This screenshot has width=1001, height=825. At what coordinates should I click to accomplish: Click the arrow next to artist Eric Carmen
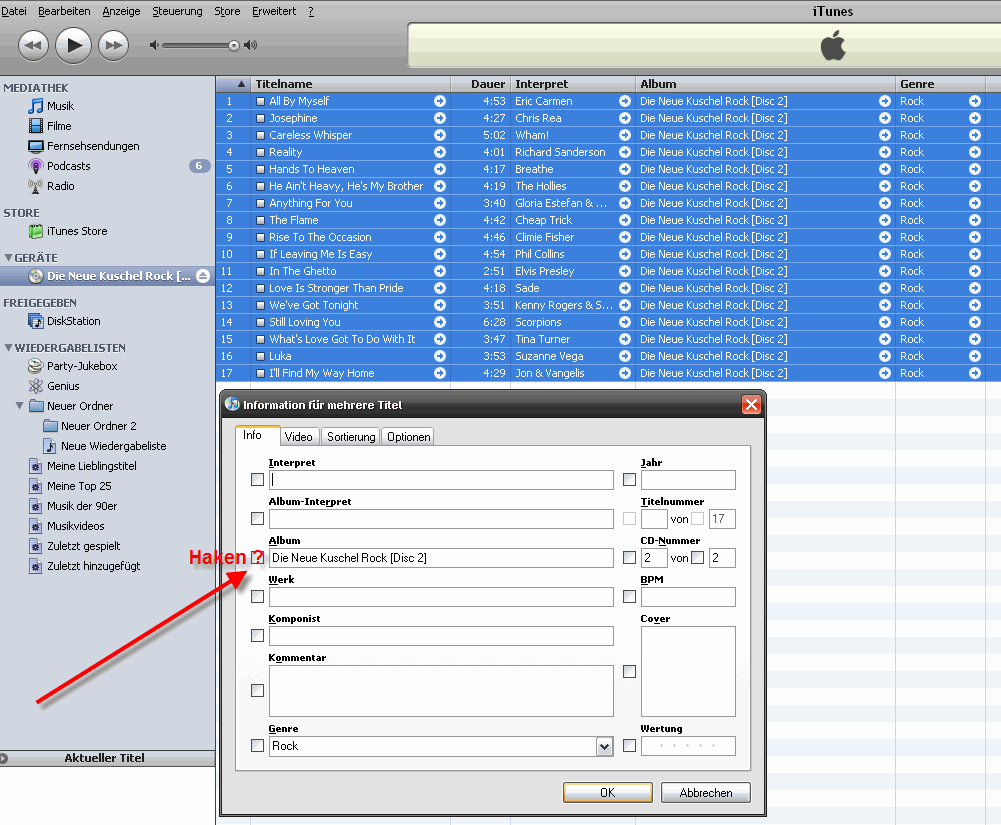(x=625, y=101)
